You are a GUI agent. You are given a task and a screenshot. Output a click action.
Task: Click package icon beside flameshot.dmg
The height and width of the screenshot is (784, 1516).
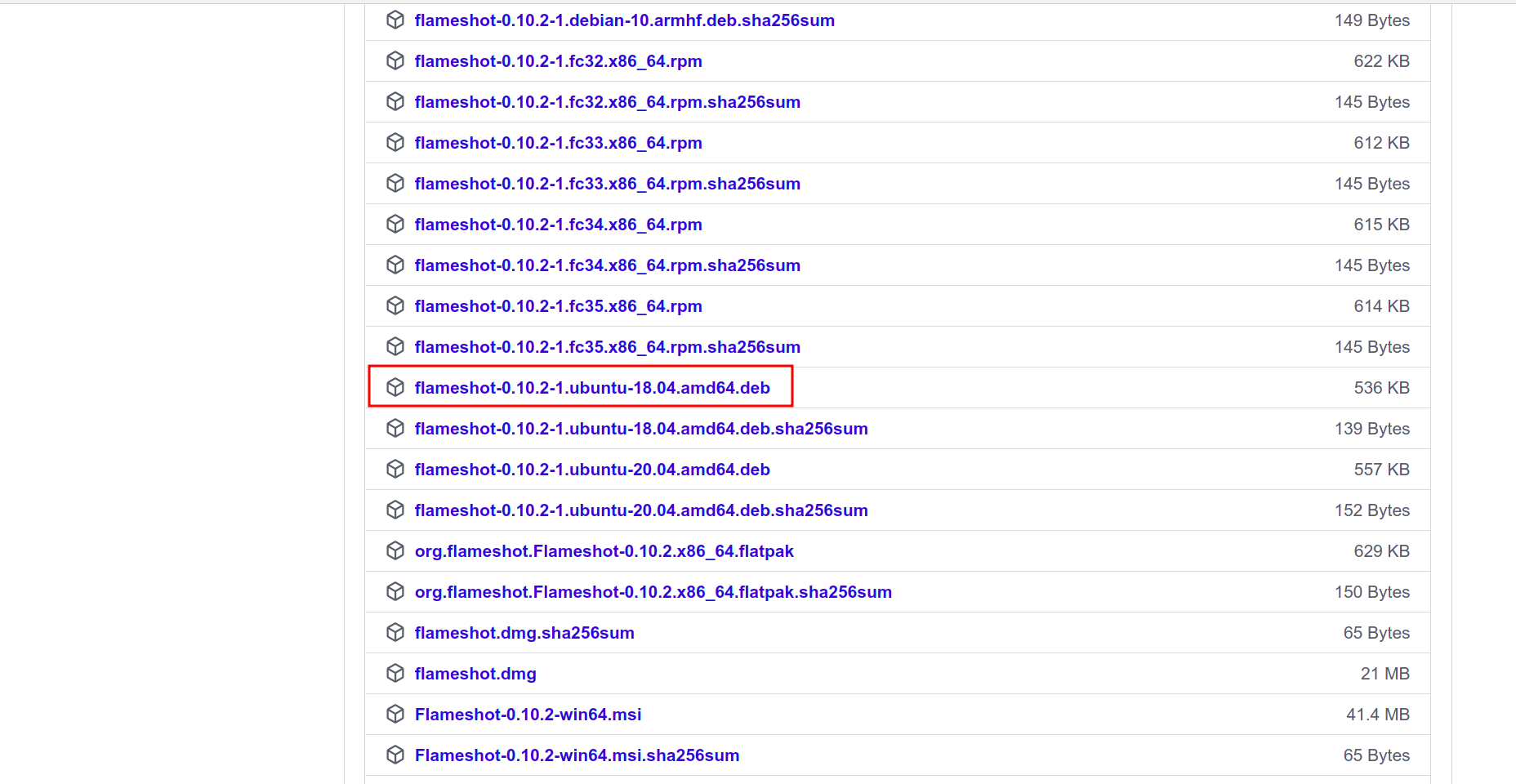pos(395,673)
